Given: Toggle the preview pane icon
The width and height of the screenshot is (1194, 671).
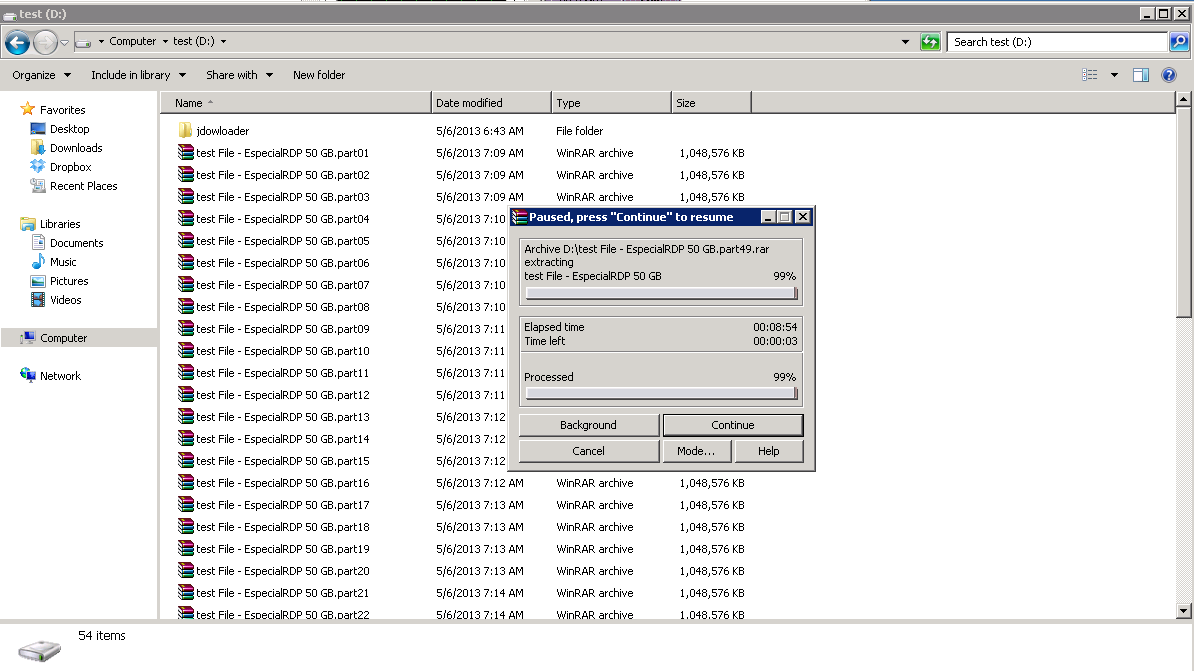Looking at the screenshot, I should tap(1141, 75).
